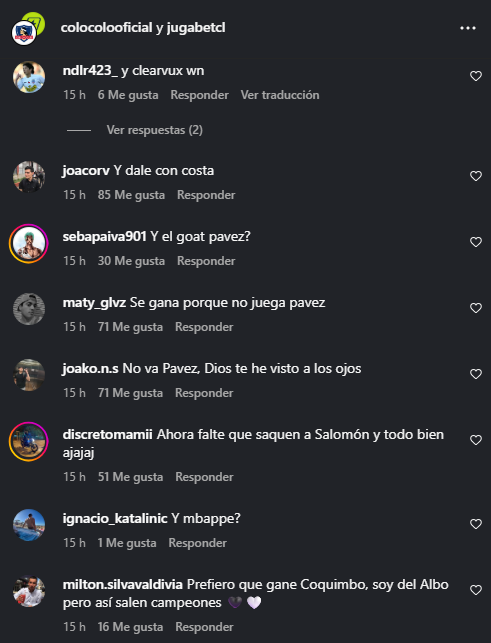Open the three-dot more options menu
491x643 pixels.
[x=468, y=28]
